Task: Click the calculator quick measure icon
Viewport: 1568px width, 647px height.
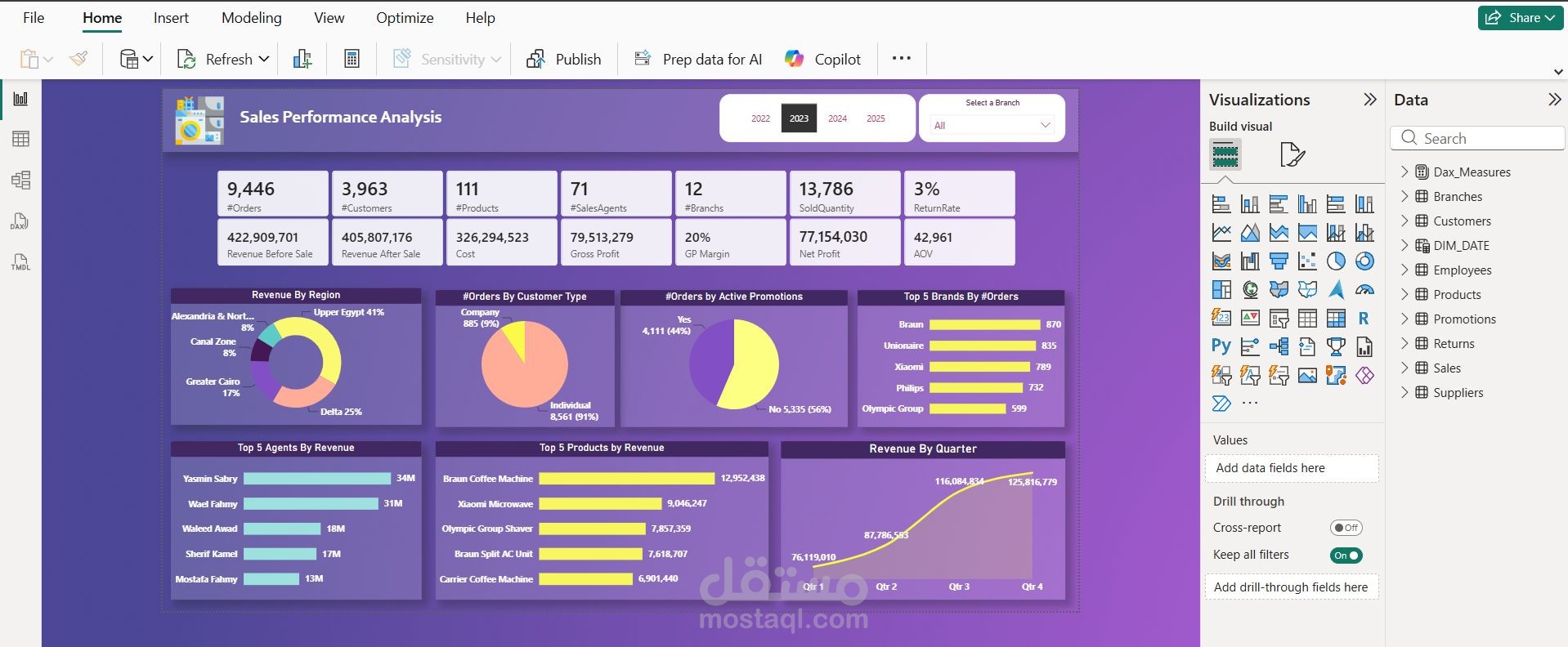Action: pyautogui.click(x=352, y=59)
